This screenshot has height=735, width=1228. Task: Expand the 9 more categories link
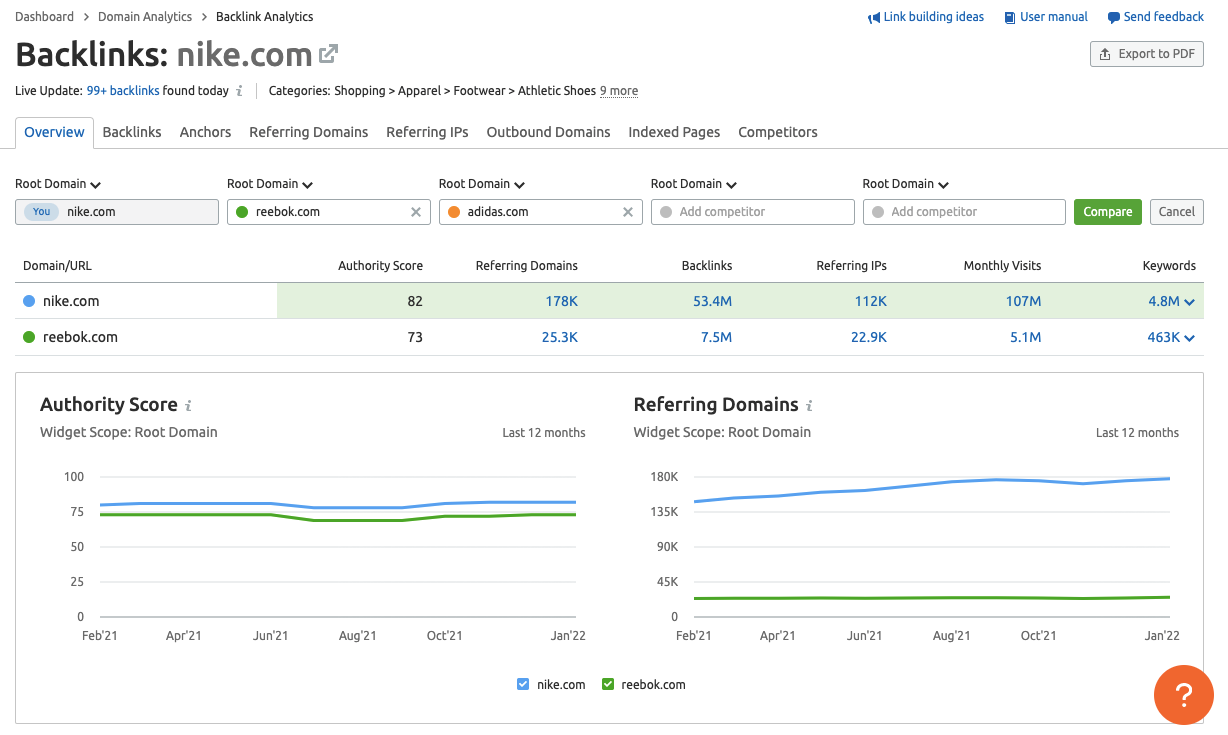619,91
